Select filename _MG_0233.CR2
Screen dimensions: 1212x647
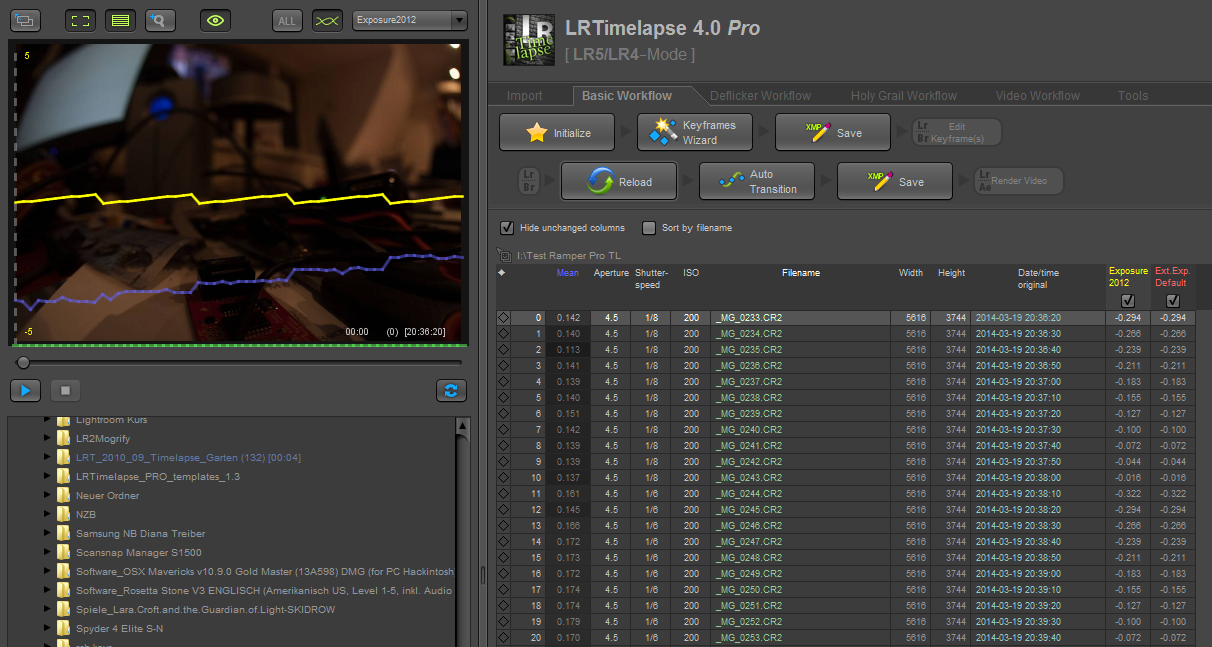click(749, 318)
